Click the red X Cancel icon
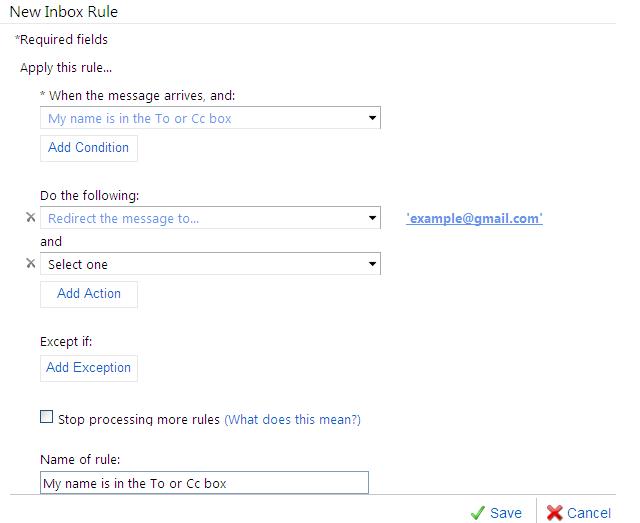Image resolution: width=640 pixels, height=523 pixels. pyautogui.click(x=554, y=512)
